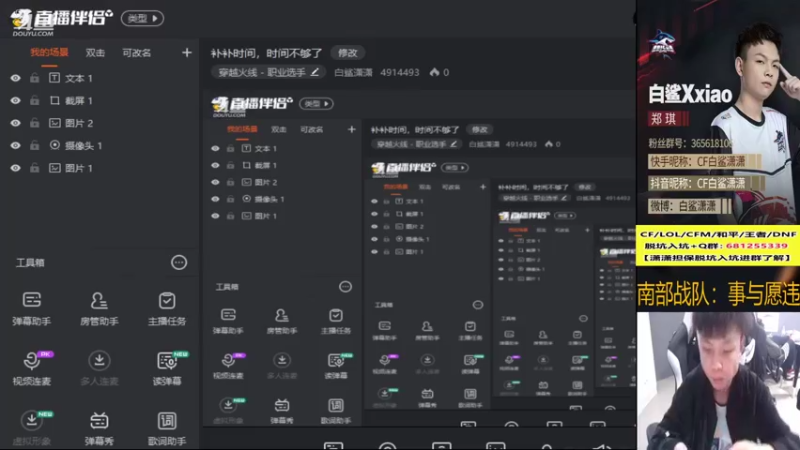This screenshot has height=450, width=800.
Task: Click the 直播伴侣 Douyu logo at top left
Action: [61, 21]
